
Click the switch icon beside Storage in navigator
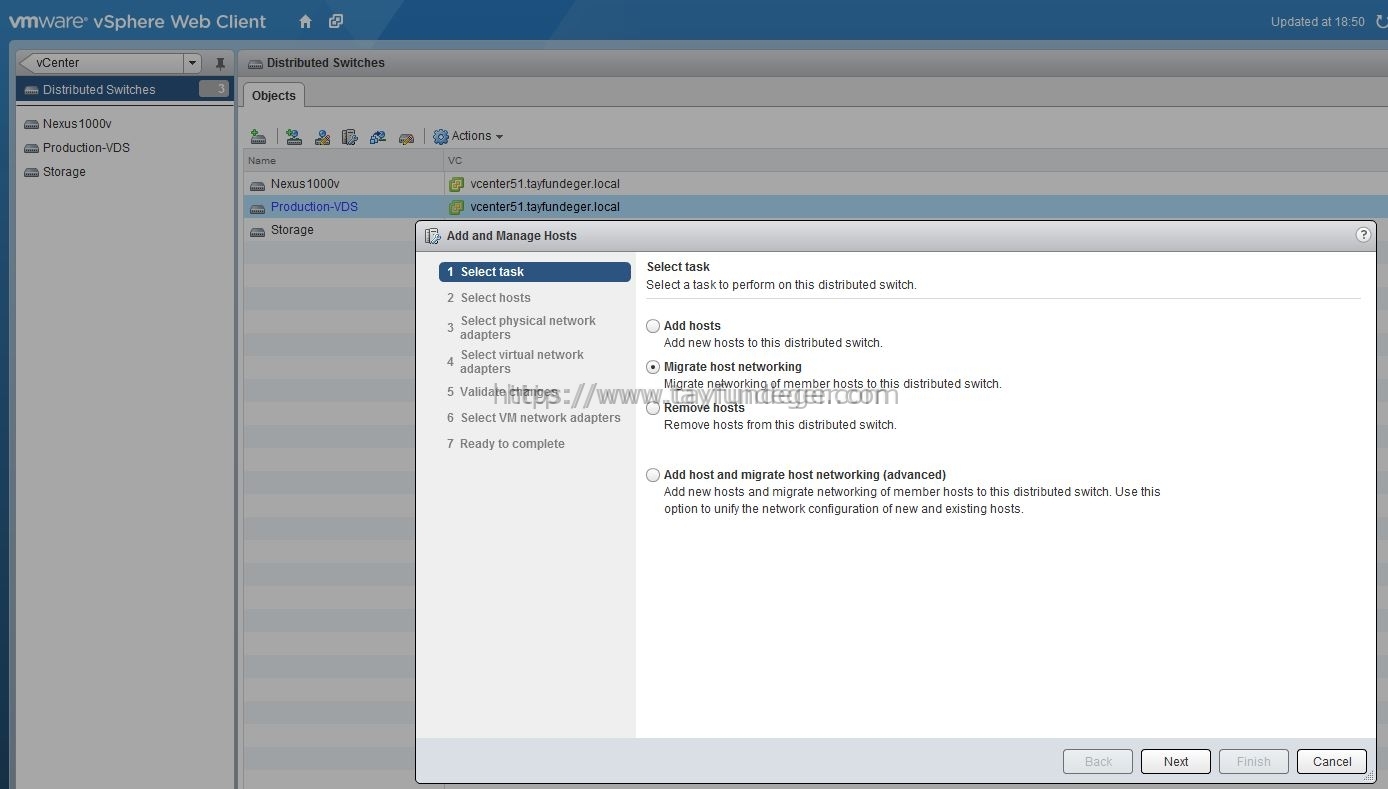pyautogui.click(x=31, y=172)
